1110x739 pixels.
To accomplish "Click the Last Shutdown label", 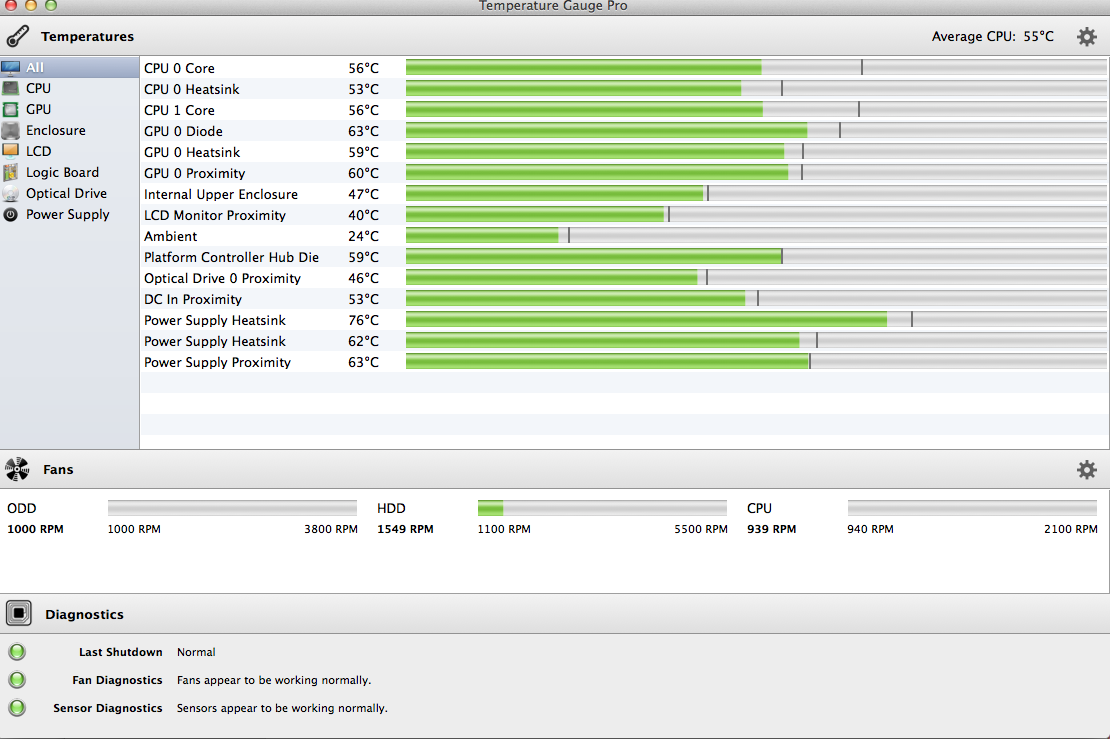I will 120,652.
